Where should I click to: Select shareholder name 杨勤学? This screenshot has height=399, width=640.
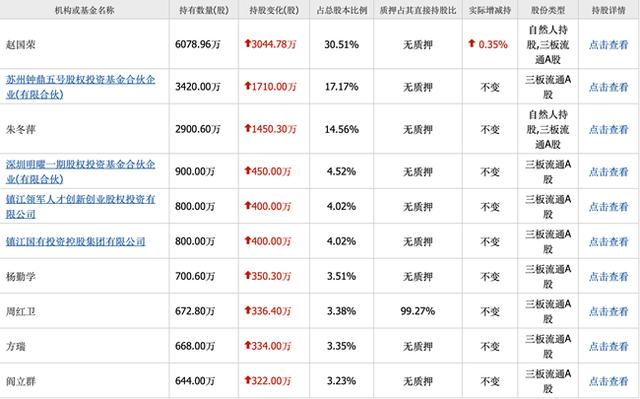tap(21, 277)
